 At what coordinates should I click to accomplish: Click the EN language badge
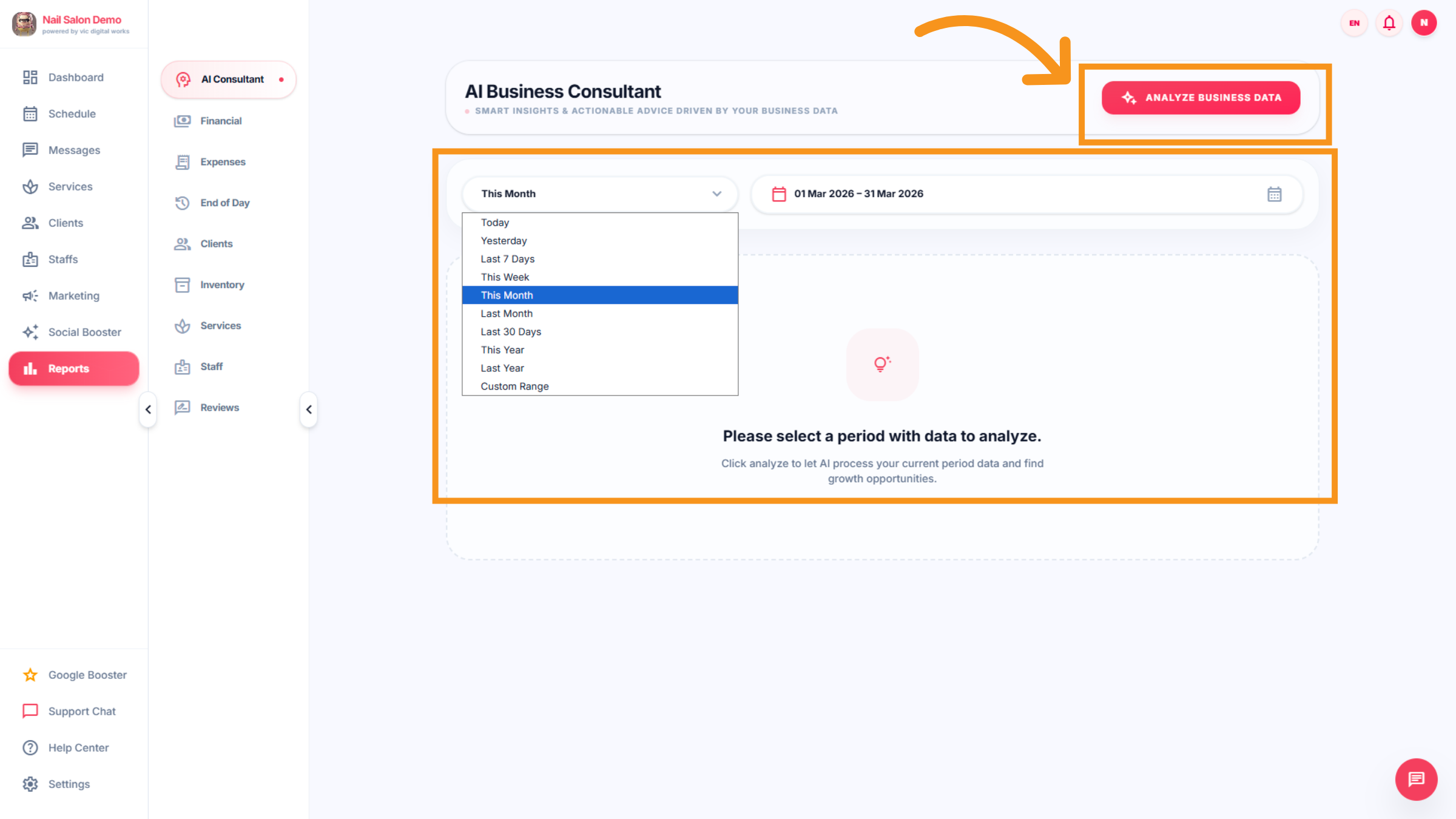pyautogui.click(x=1353, y=22)
